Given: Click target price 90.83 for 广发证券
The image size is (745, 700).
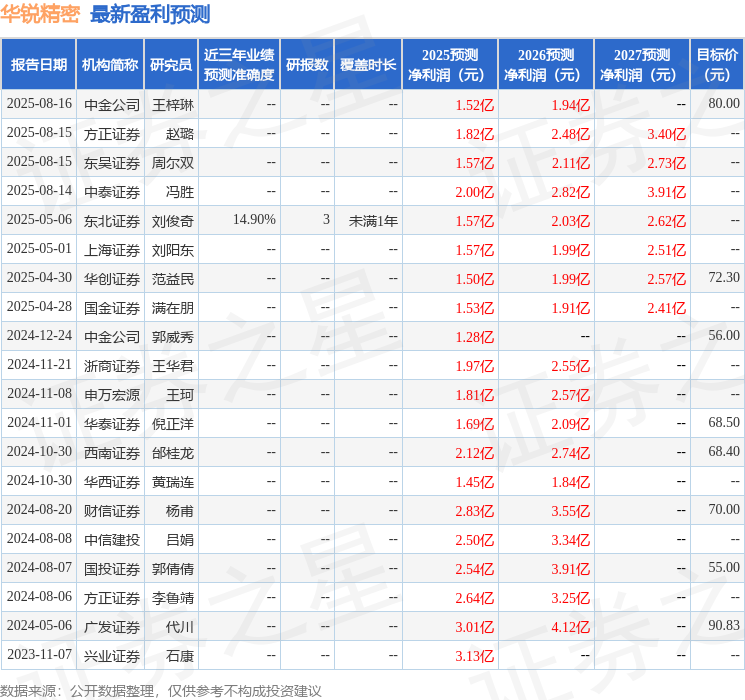Looking at the screenshot, I should coord(724,625).
